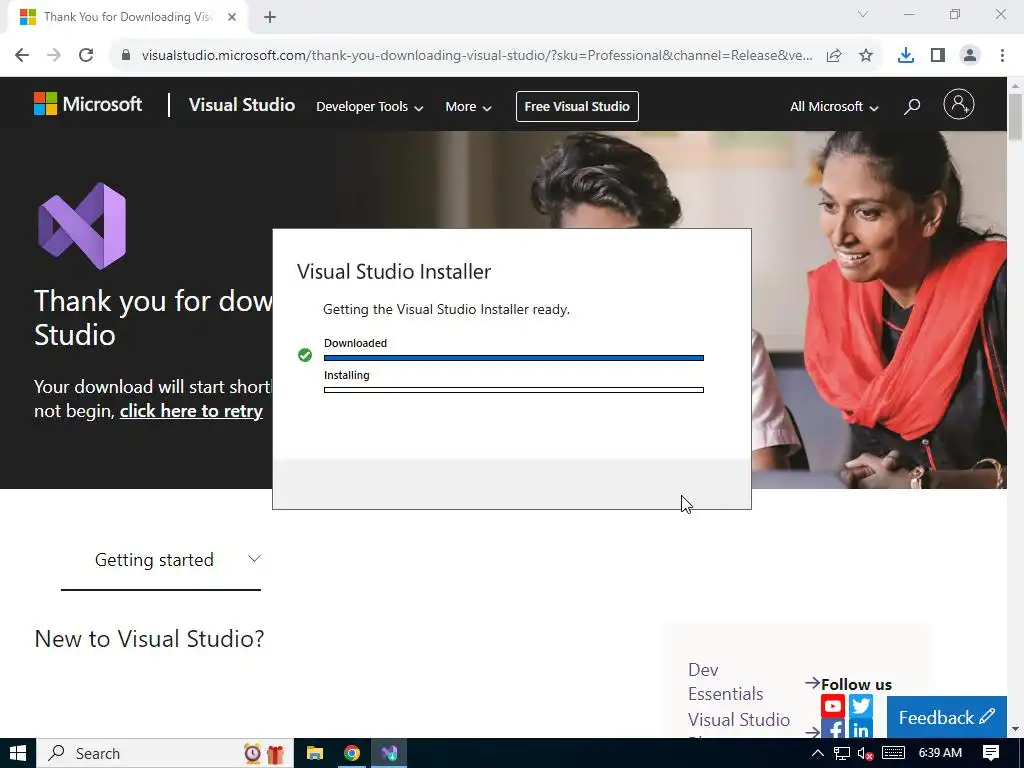The image size is (1024, 768).
Task: Click the browser back arrow
Action: tap(22, 55)
